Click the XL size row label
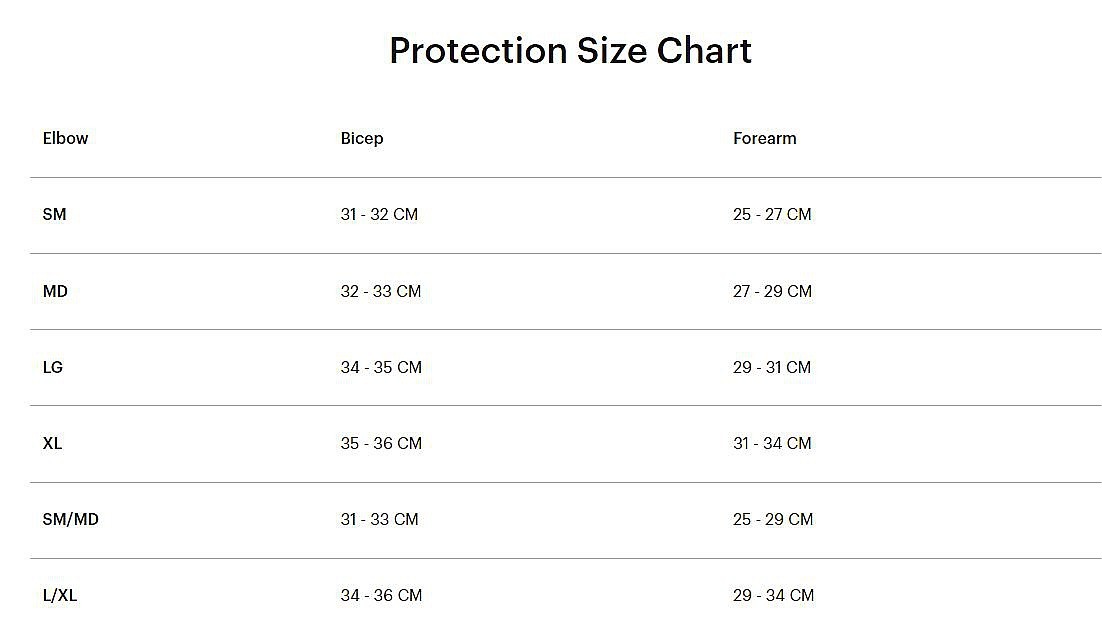1102x638 pixels. pos(52,443)
